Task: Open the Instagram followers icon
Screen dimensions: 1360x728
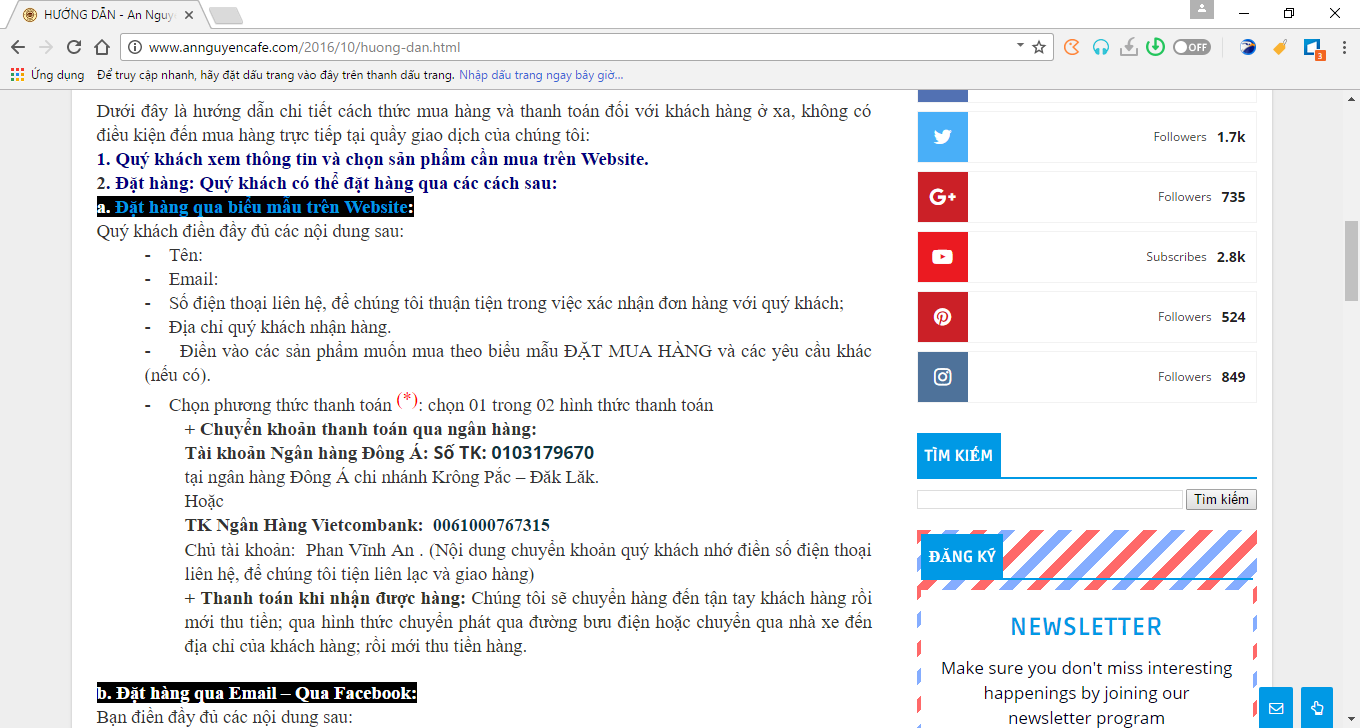Action: 942,377
